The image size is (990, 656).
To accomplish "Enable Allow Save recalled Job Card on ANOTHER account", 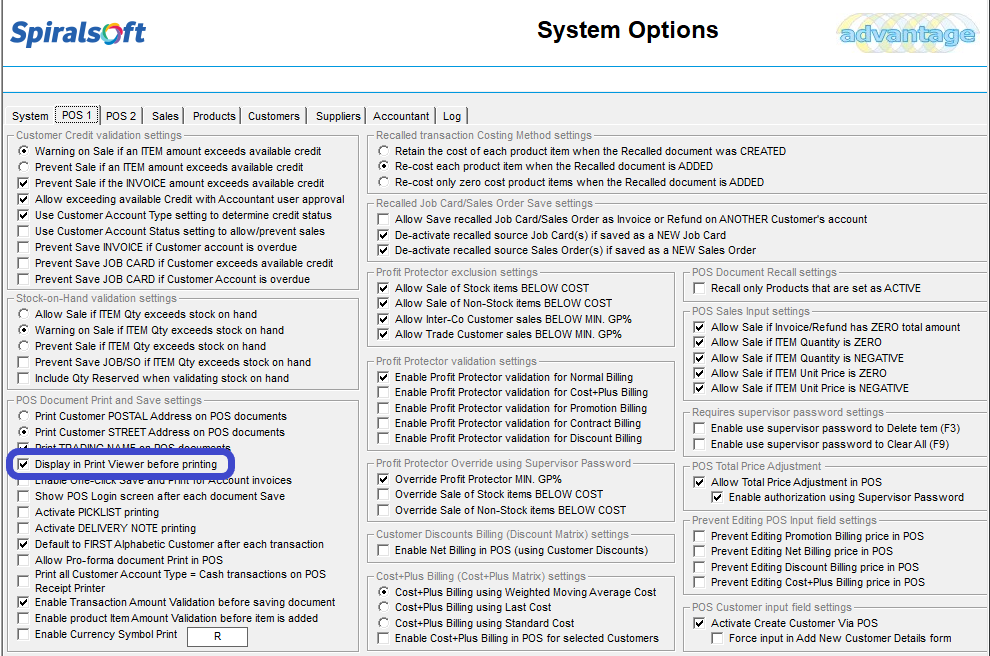I will pos(383,219).
